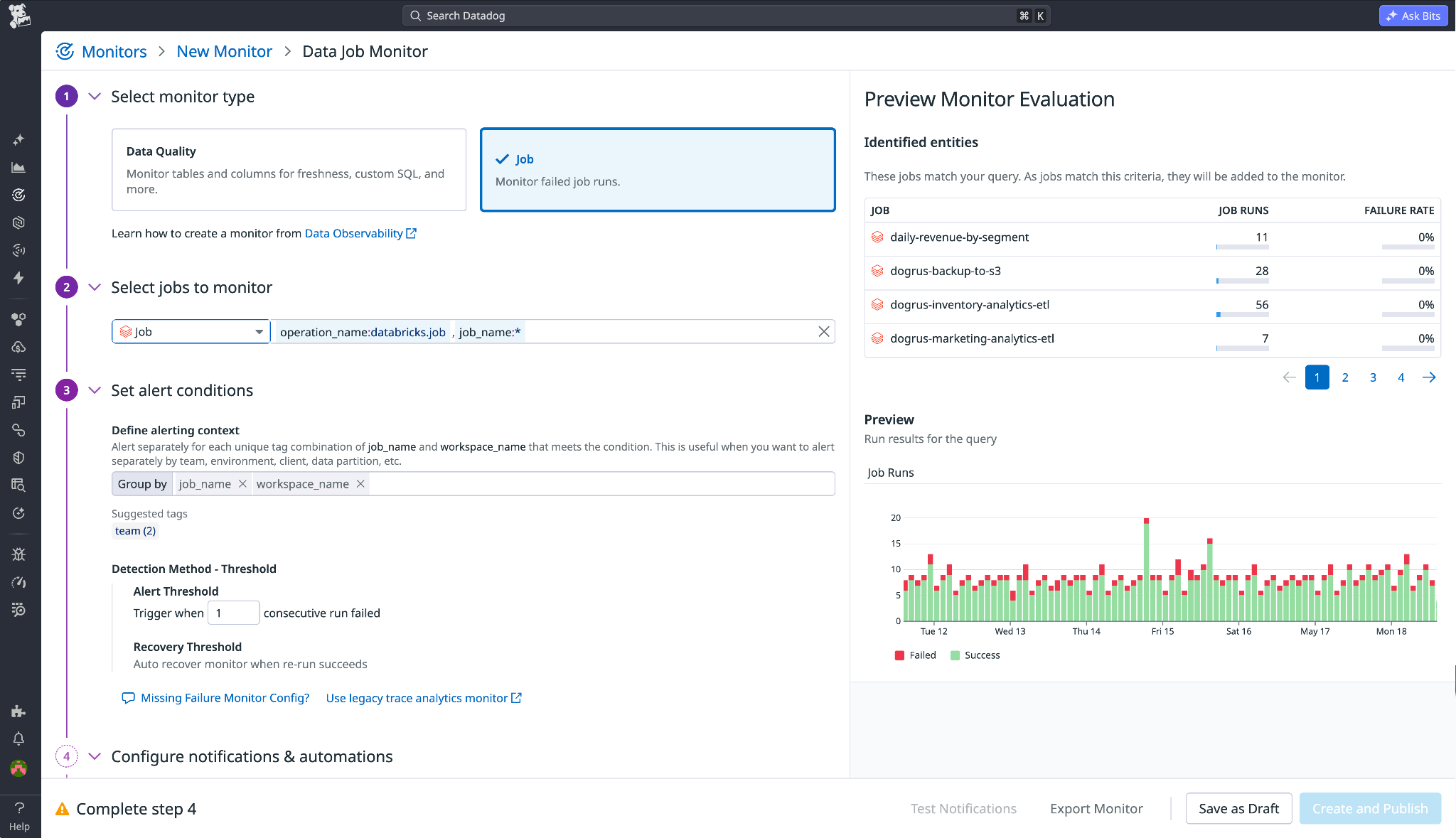Remove job_name tag from Group by
Viewport: 1456px width, 838px height.
coord(242,484)
